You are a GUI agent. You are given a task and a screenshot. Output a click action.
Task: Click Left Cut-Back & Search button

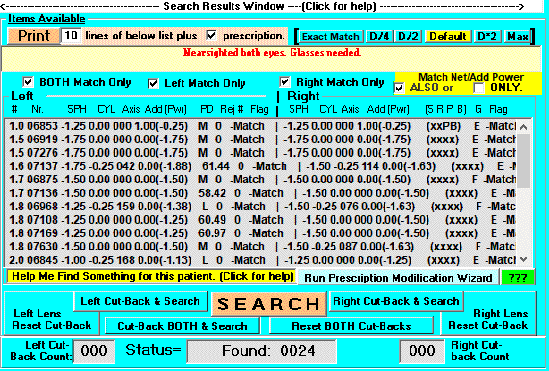click(140, 301)
